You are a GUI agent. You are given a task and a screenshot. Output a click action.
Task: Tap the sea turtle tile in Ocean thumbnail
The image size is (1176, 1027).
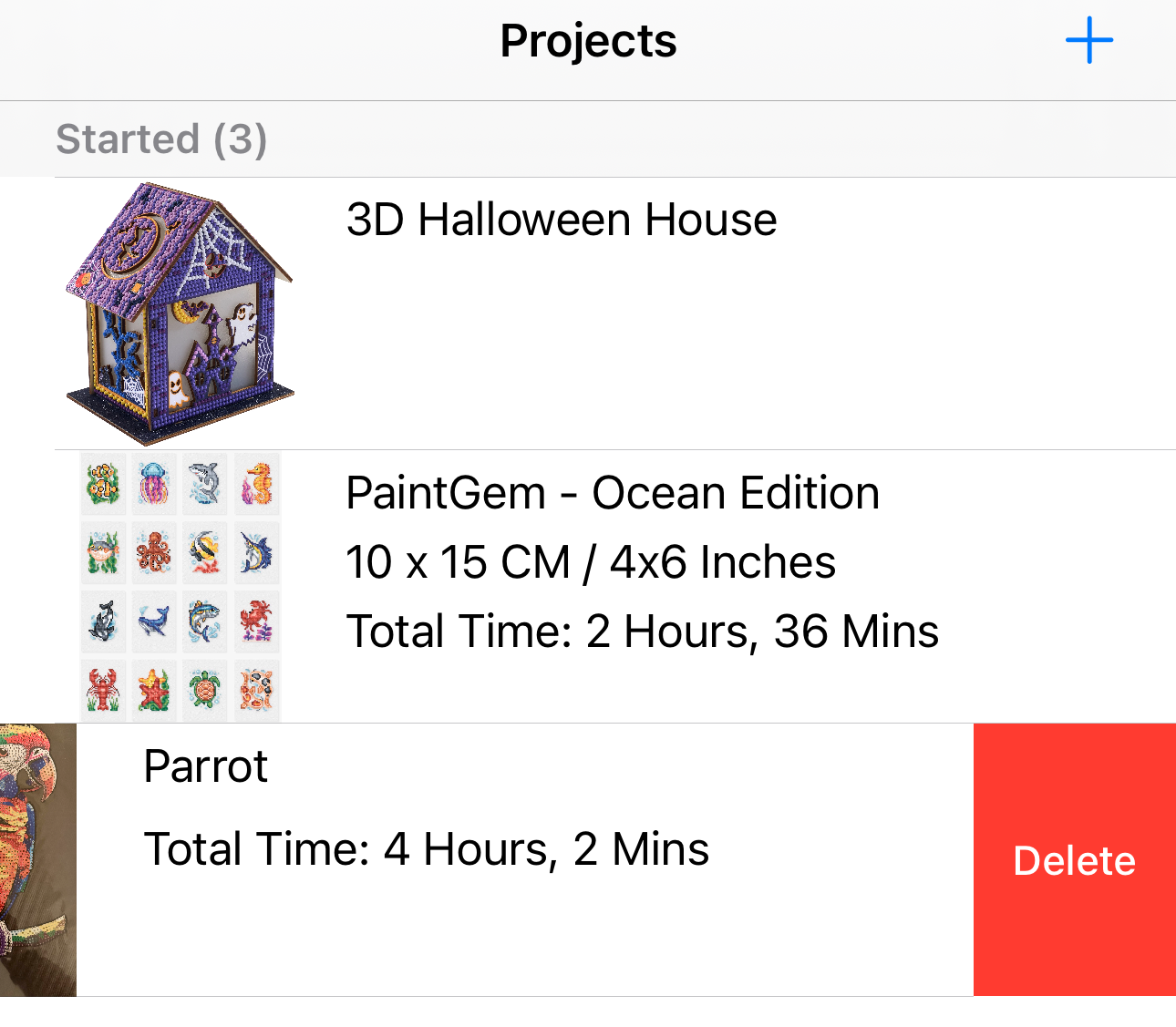coord(205,689)
